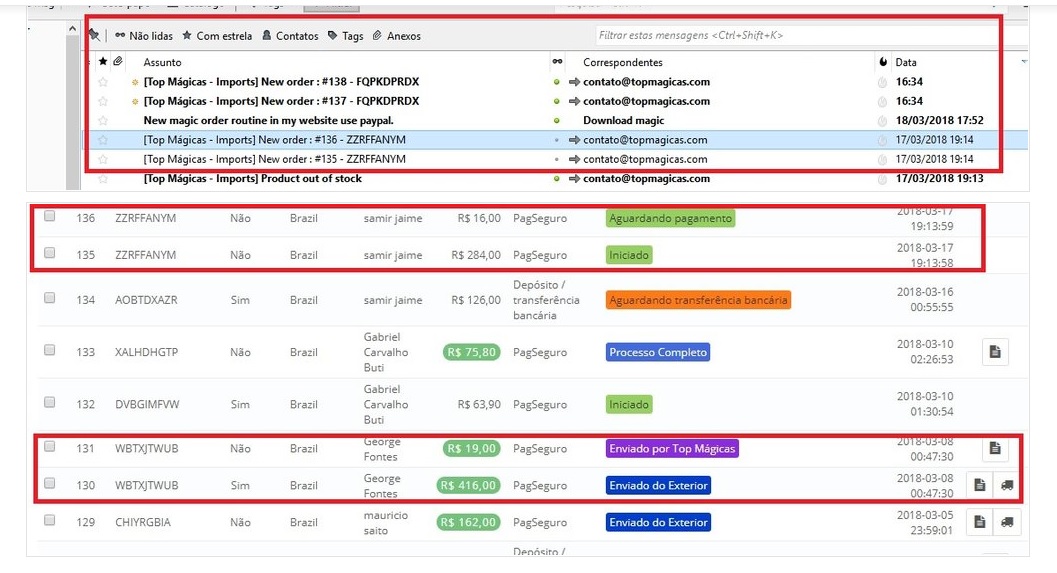Click Enviado do Exterior badge for order 130

pos(659,485)
